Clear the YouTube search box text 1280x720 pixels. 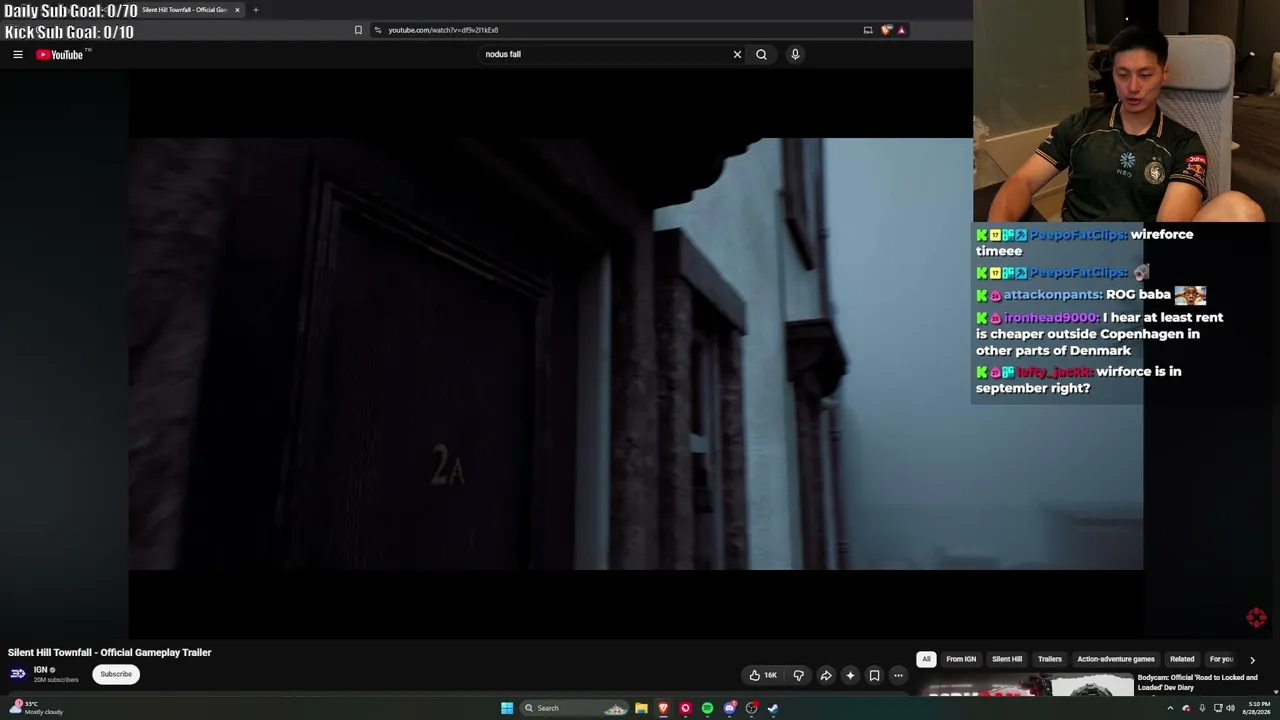point(737,54)
